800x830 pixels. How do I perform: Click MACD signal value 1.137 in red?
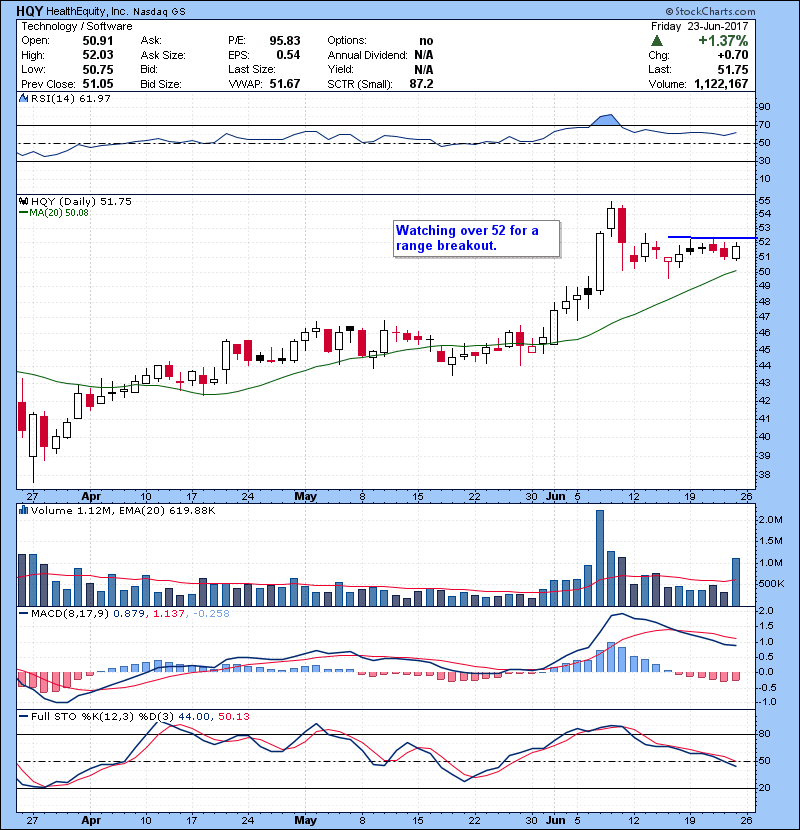click(x=169, y=614)
